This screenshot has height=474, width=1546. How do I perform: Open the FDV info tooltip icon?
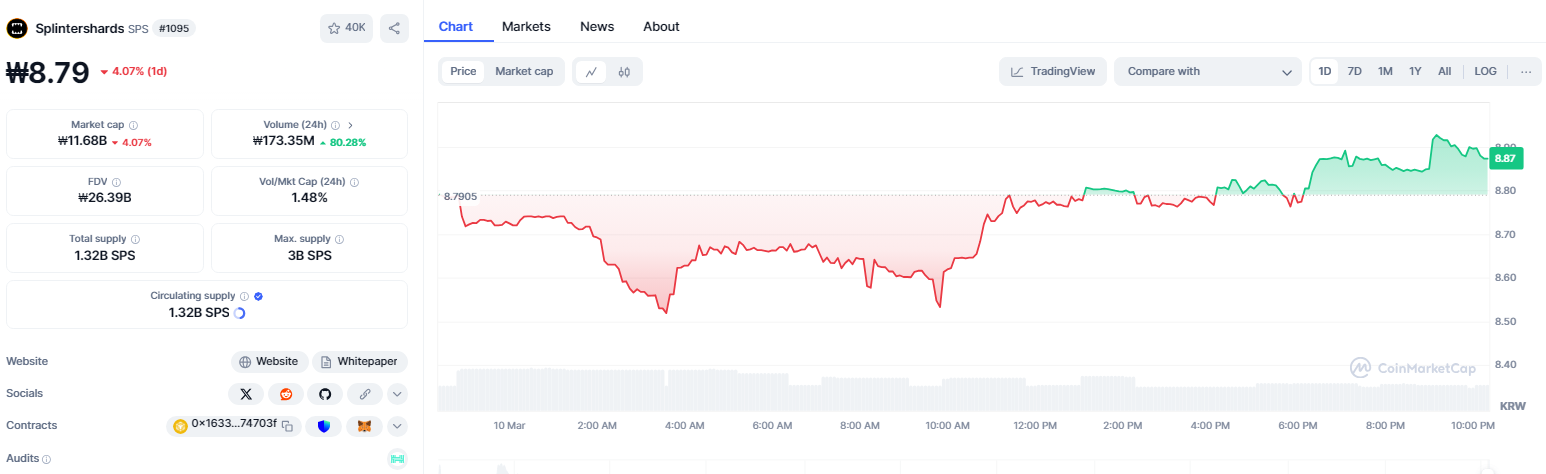point(116,182)
